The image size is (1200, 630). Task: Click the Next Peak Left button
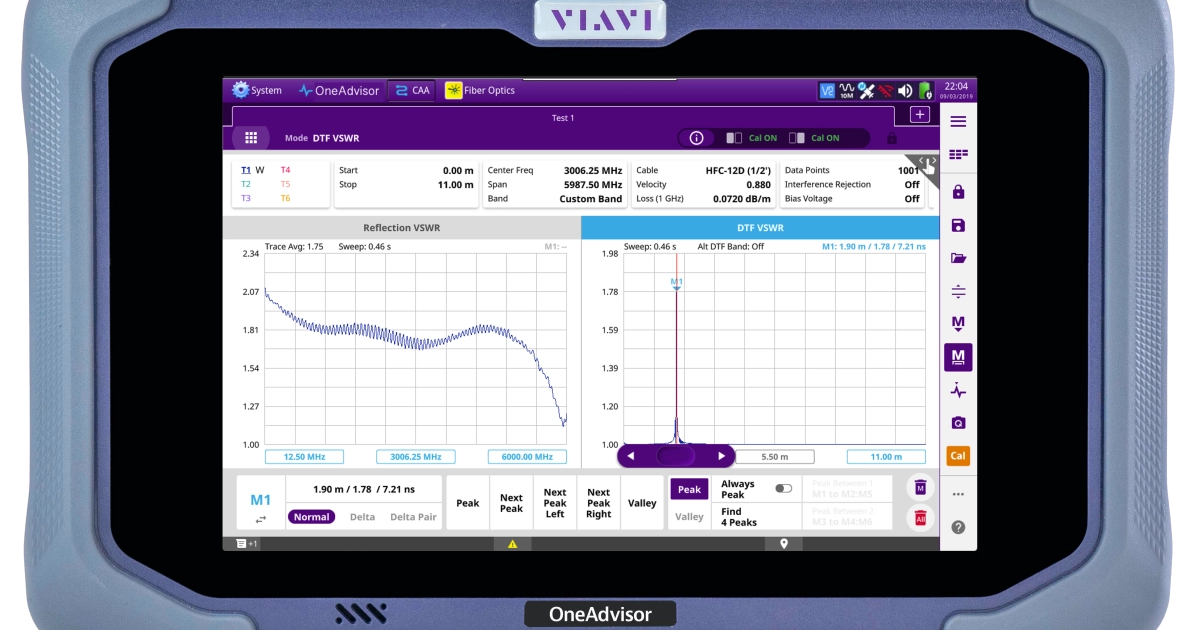[x=554, y=502]
